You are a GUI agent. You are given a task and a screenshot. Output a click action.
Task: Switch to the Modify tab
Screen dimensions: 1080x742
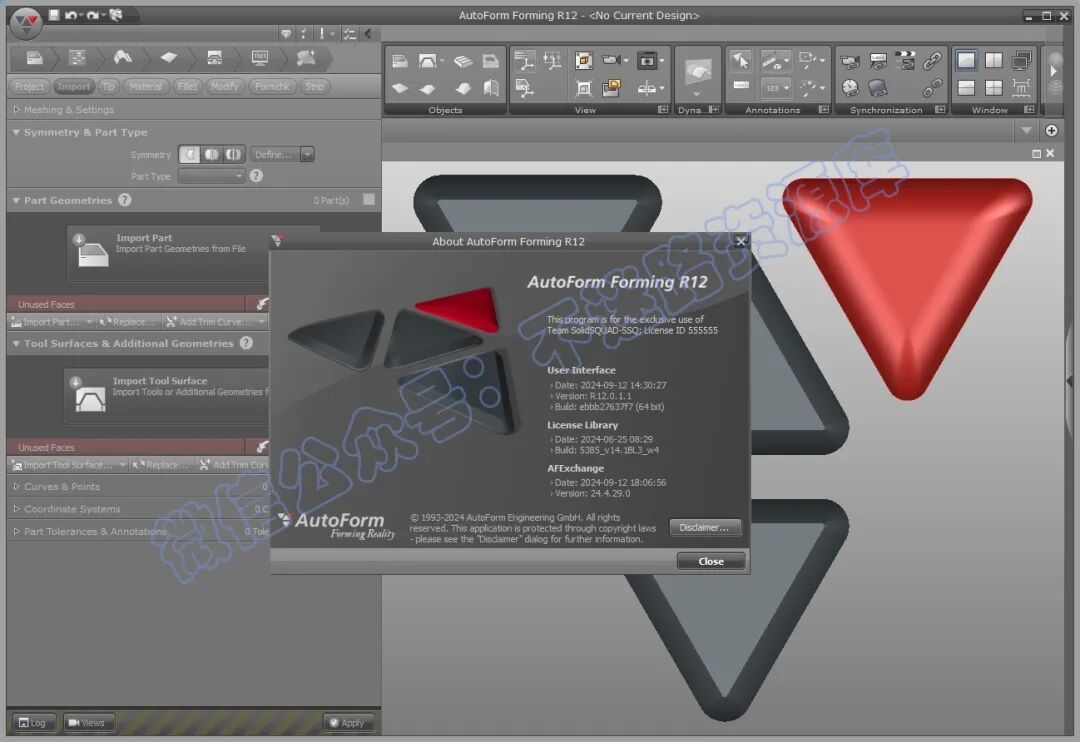click(x=225, y=87)
